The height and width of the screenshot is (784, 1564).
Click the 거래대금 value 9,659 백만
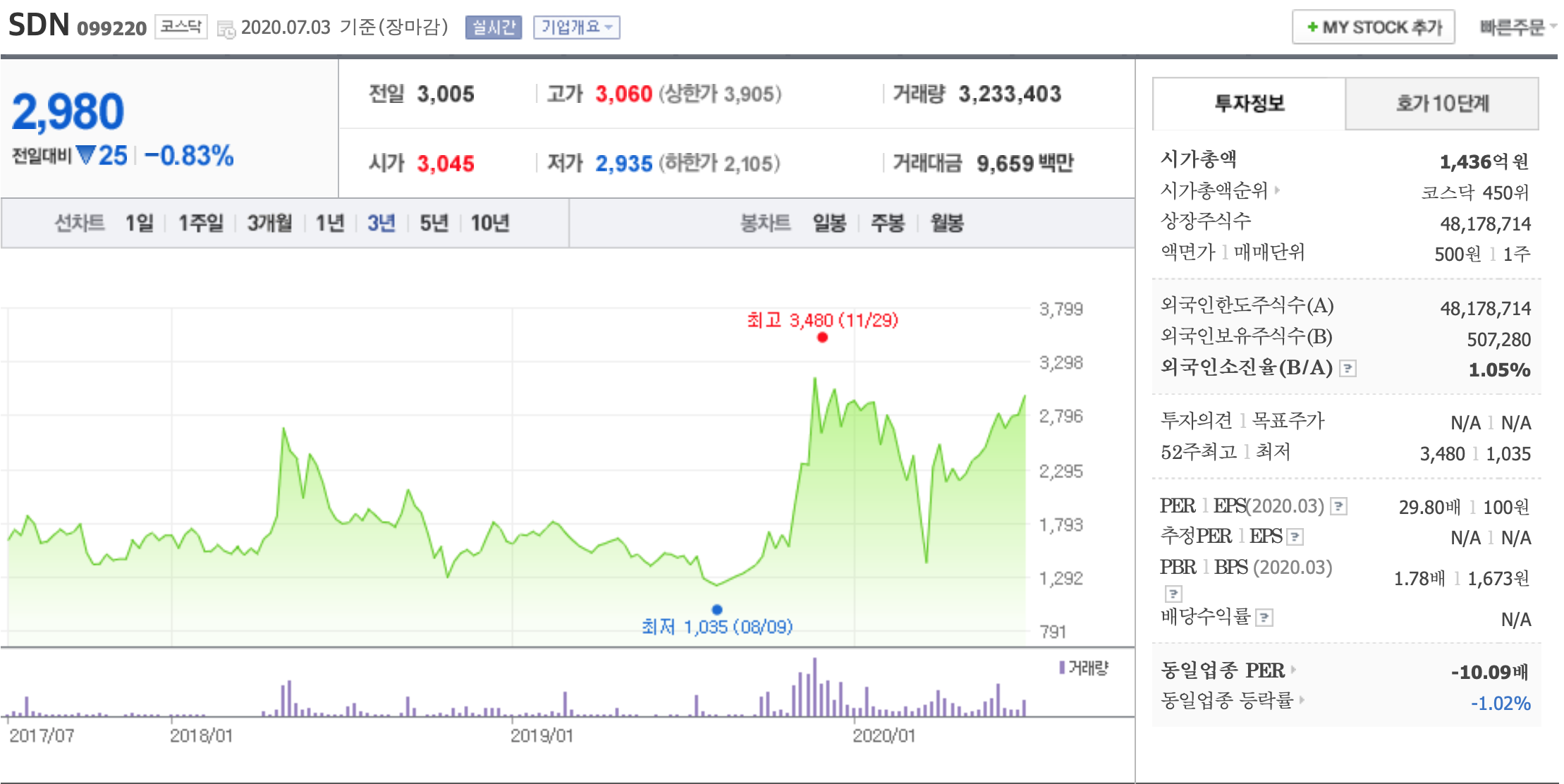[x=1025, y=164]
